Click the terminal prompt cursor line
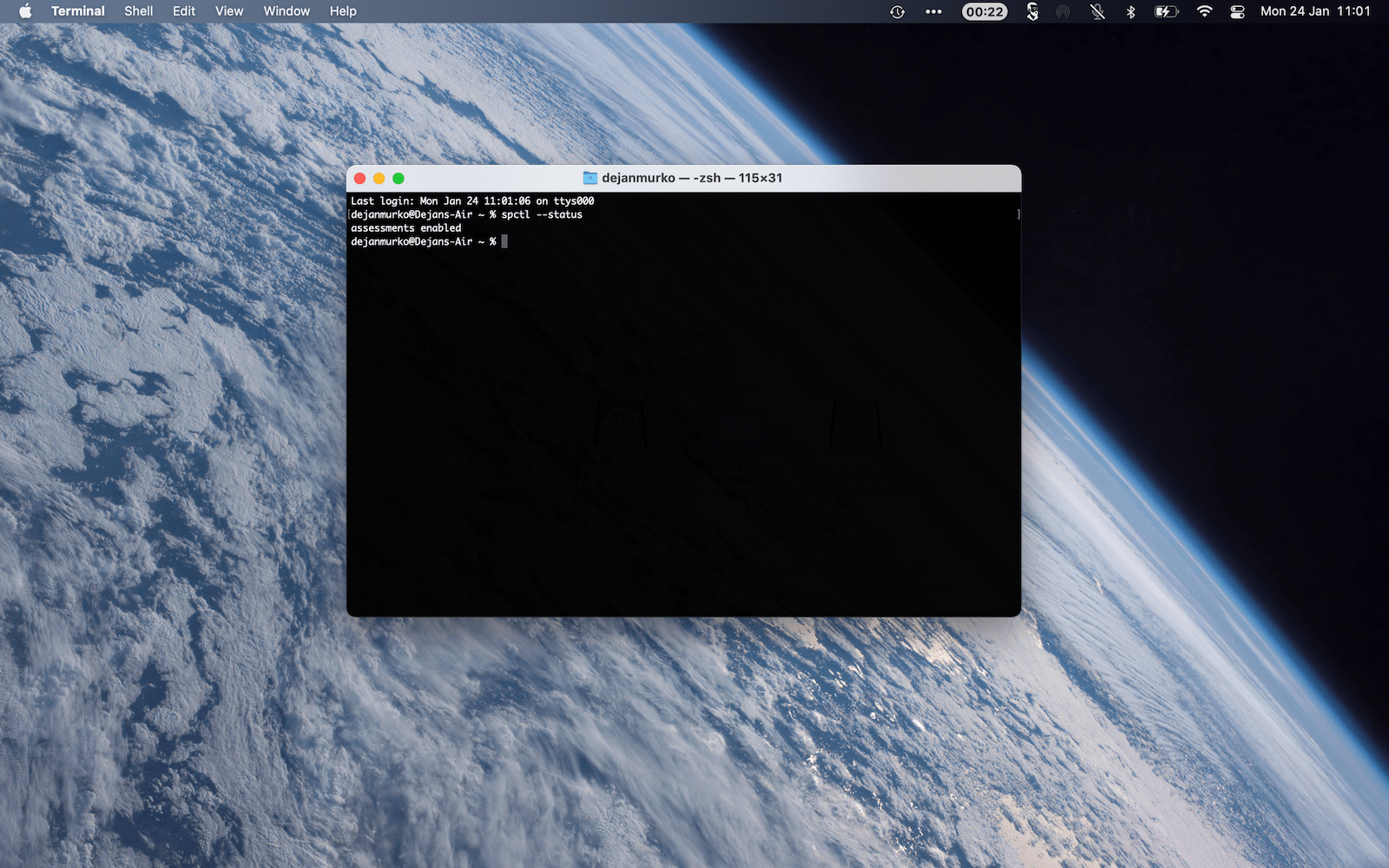Screen dimensions: 1389x868 [504, 242]
